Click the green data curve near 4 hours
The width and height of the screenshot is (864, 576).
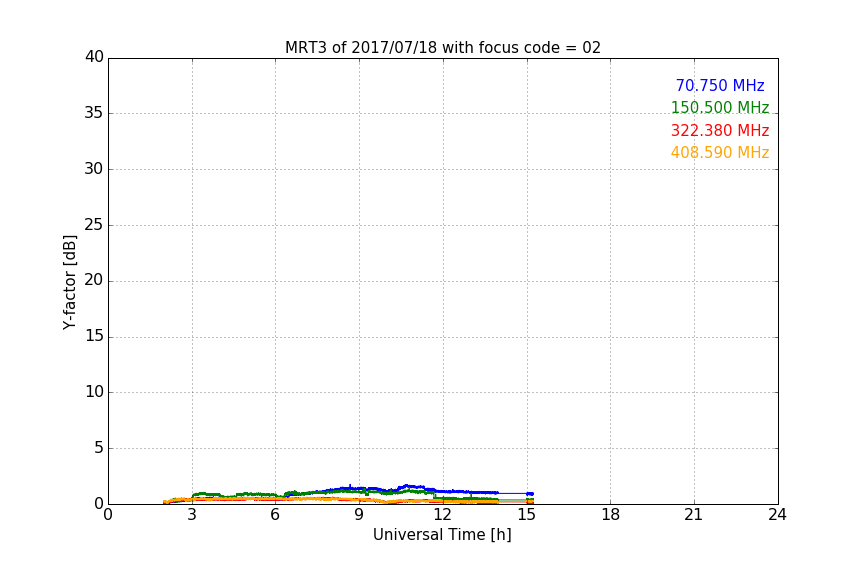220,495
